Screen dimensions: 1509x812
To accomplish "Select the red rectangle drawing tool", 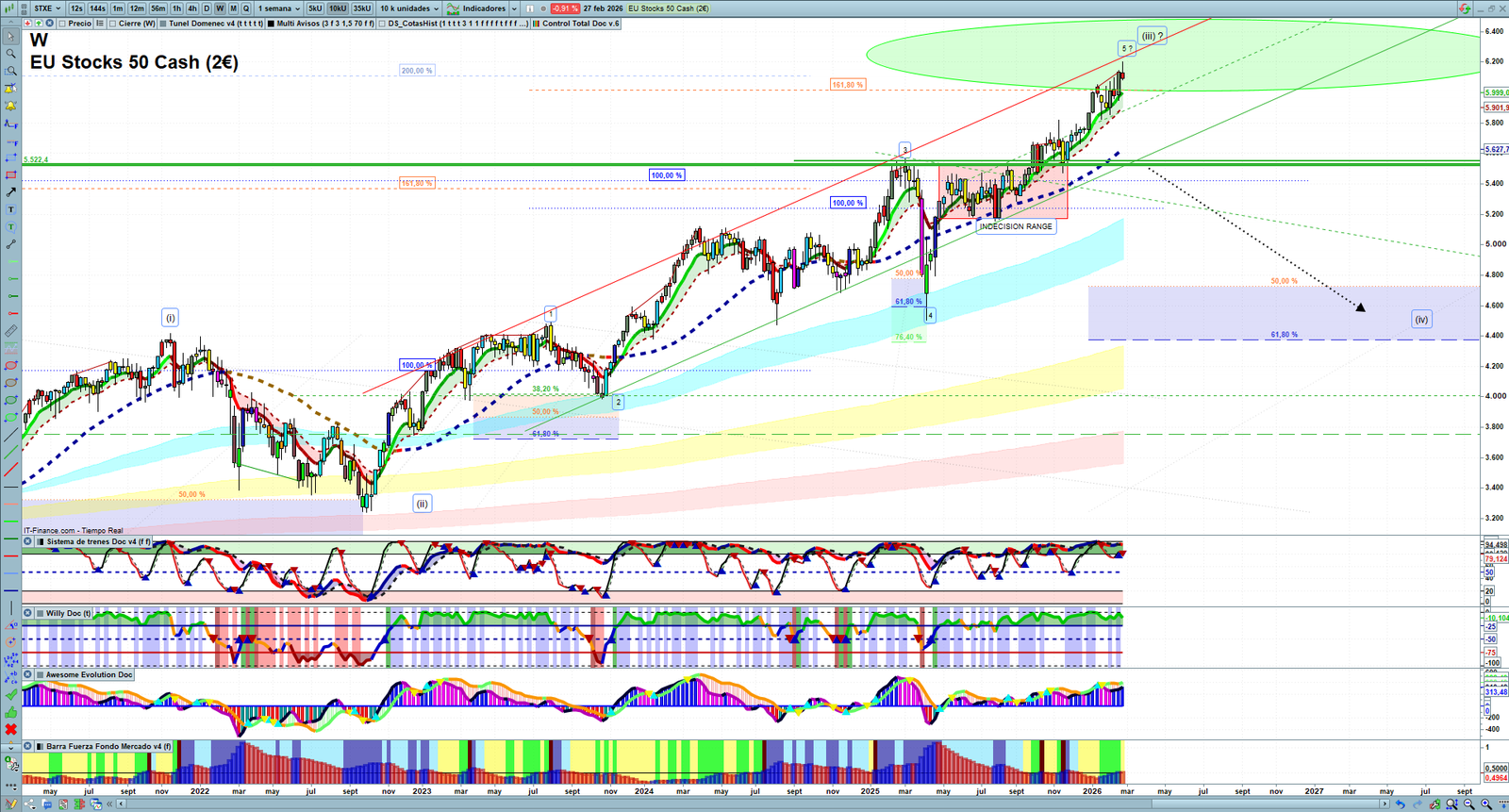I will tap(10, 174).
